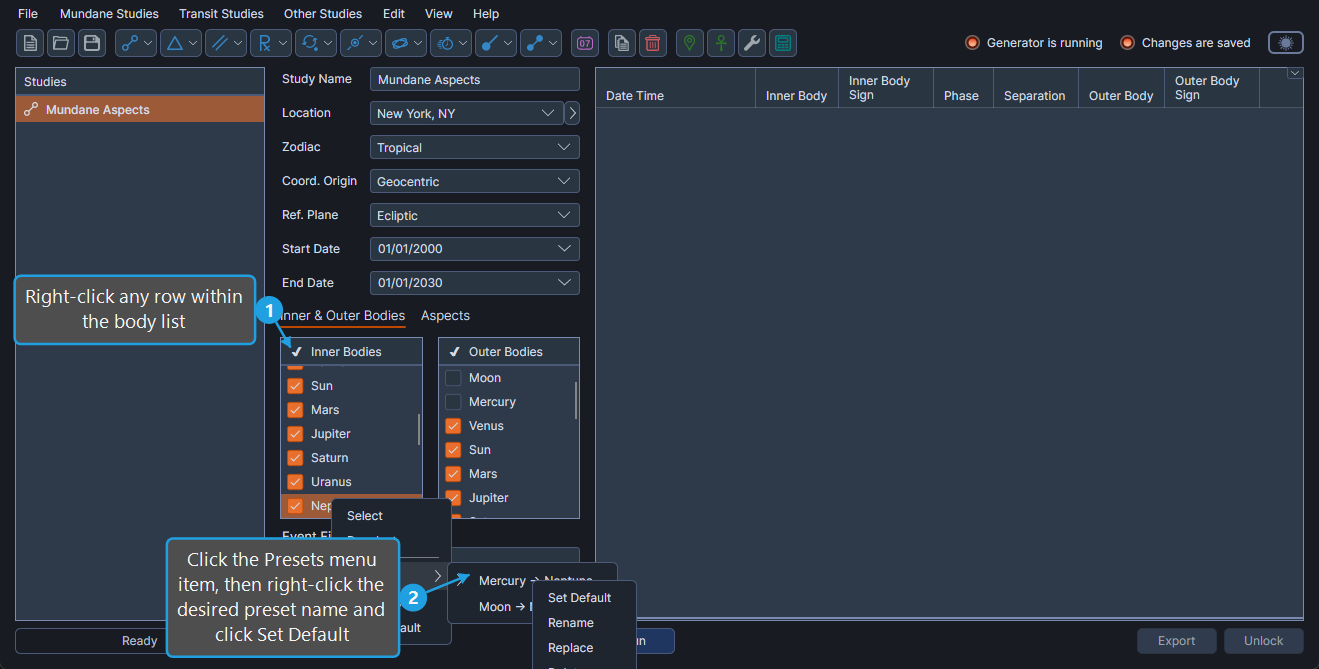Open the green location pin icon
The image size is (1319, 669).
coord(690,43)
